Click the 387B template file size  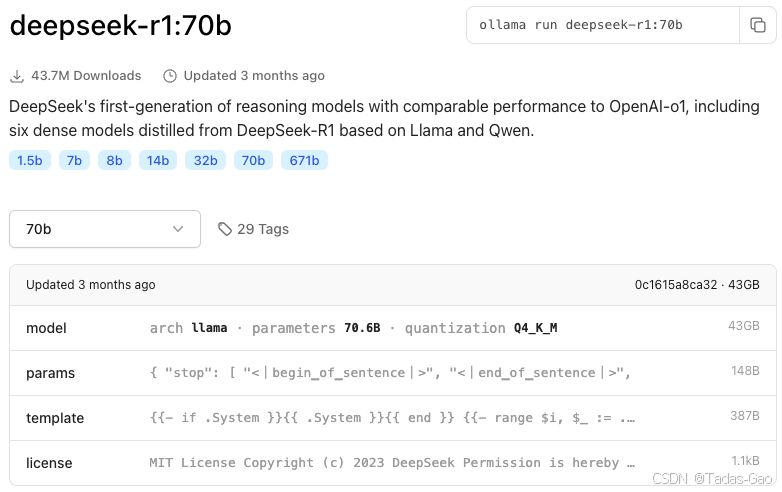[745, 416]
